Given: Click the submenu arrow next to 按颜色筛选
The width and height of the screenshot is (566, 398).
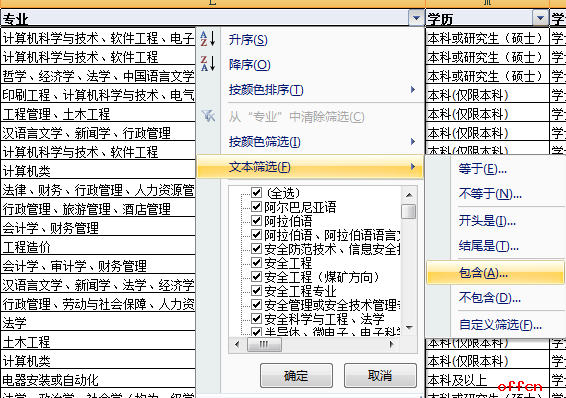Looking at the screenshot, I should pos(413,141).
